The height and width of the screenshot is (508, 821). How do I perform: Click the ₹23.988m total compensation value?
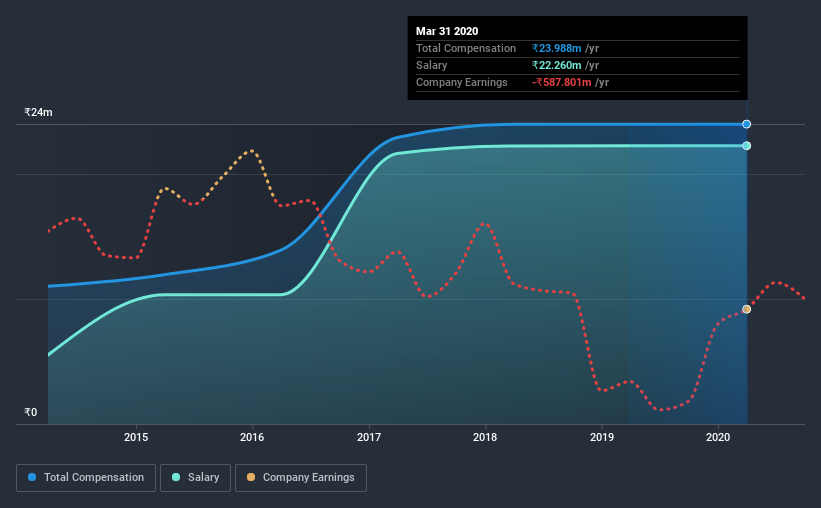click(557, 48)
